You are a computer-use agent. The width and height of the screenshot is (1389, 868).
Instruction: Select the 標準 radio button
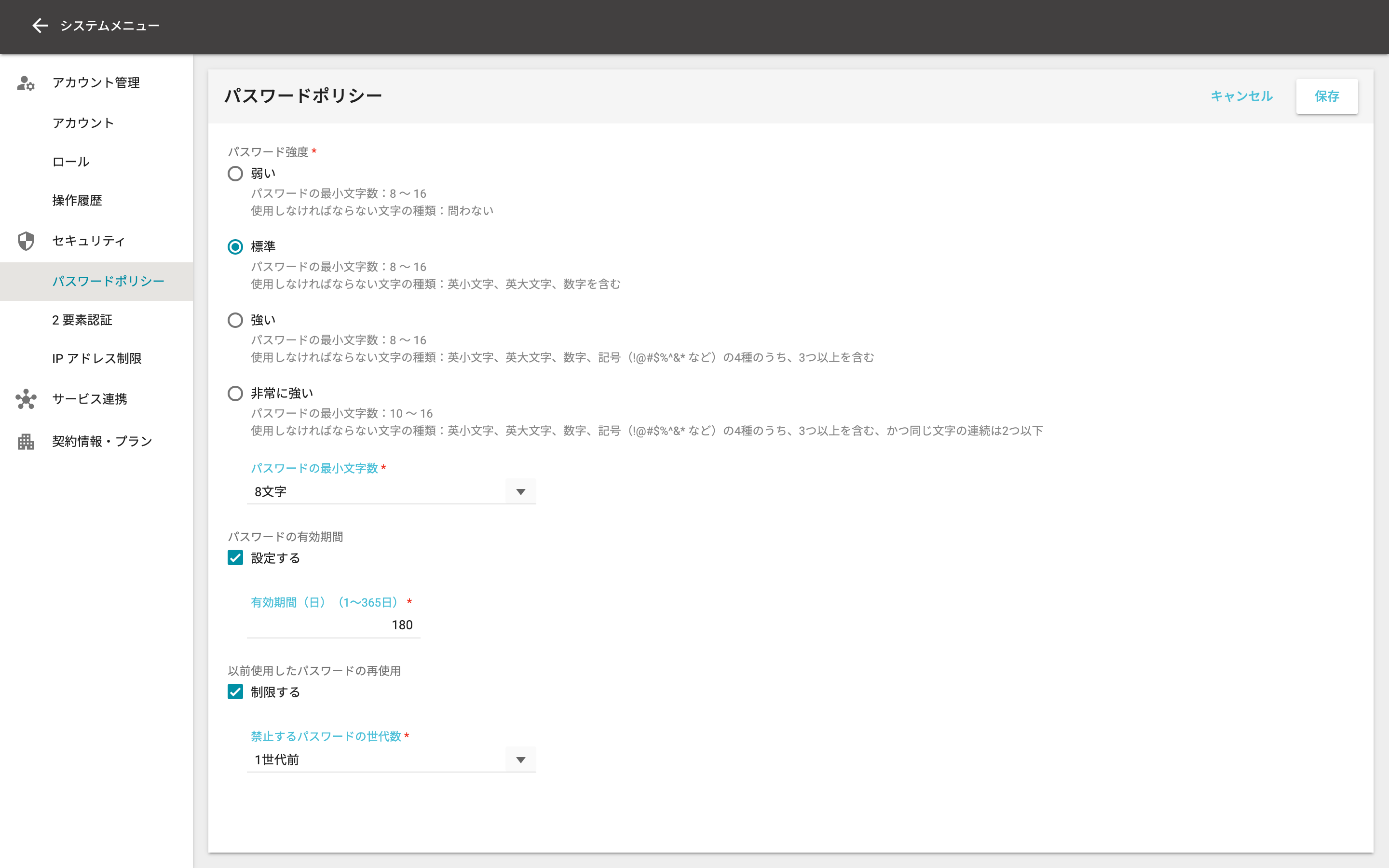(x=235, y=247)
